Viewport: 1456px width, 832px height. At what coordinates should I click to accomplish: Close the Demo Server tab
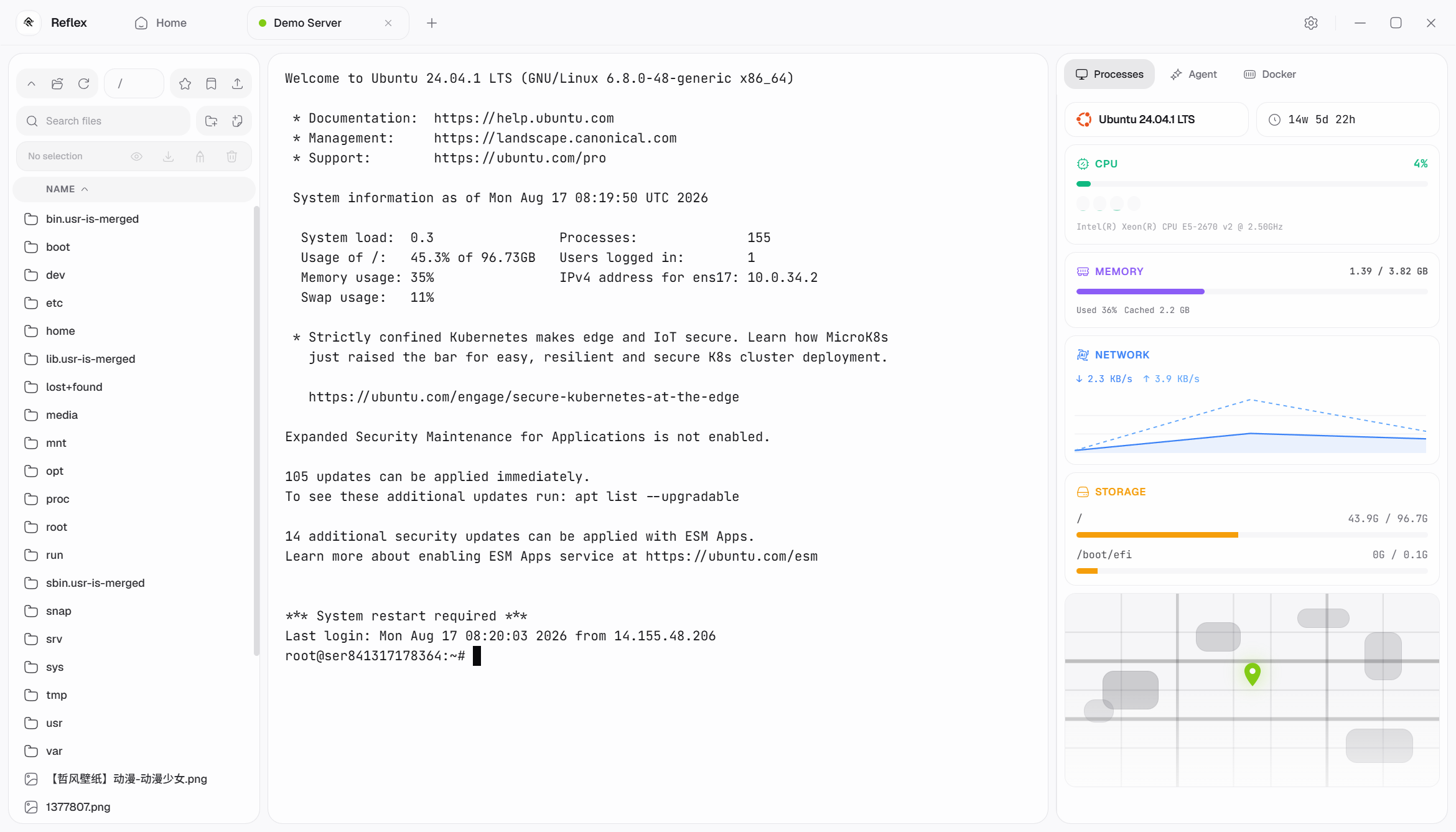coord(388,23)
